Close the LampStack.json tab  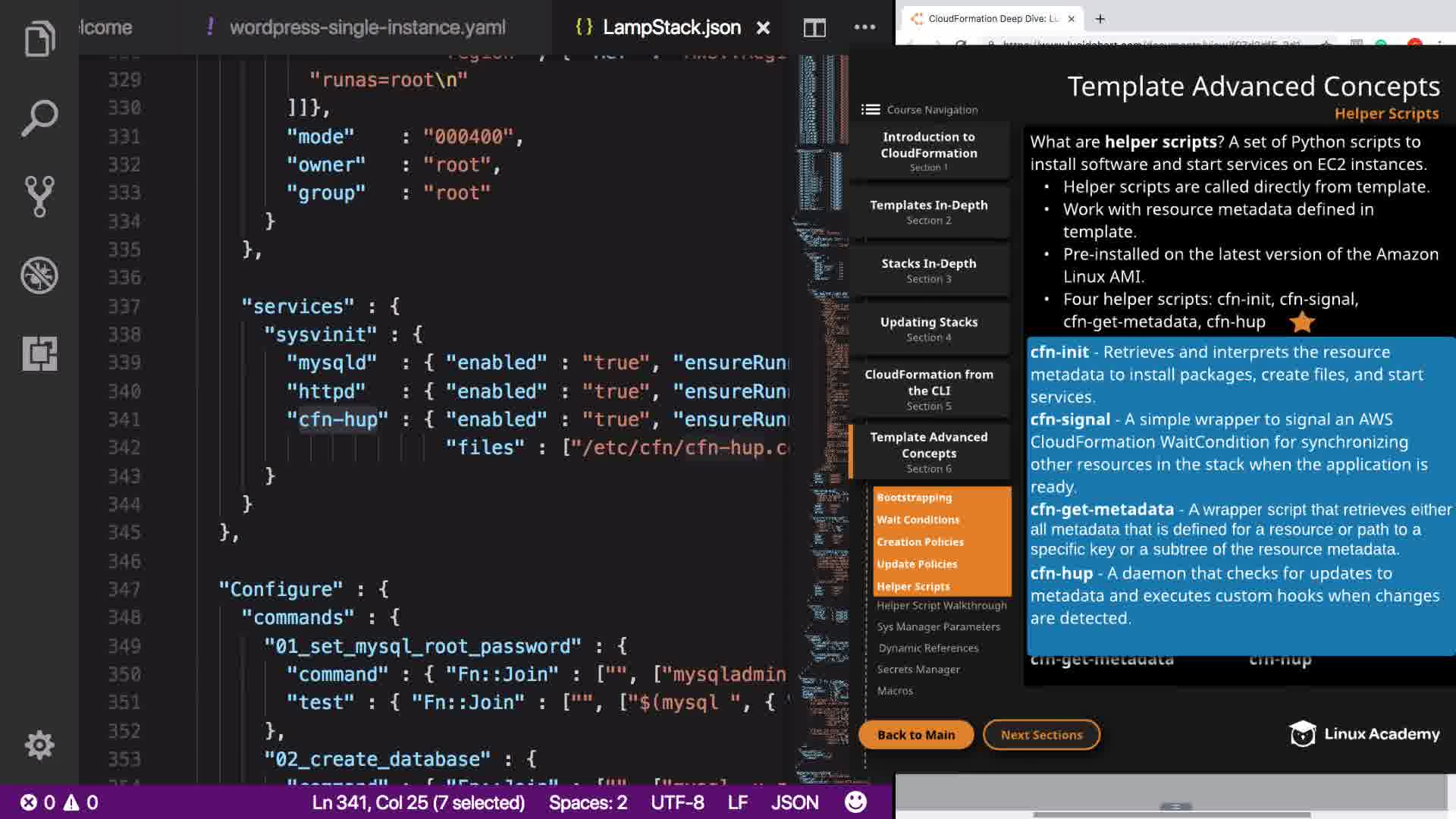point(763,28)
